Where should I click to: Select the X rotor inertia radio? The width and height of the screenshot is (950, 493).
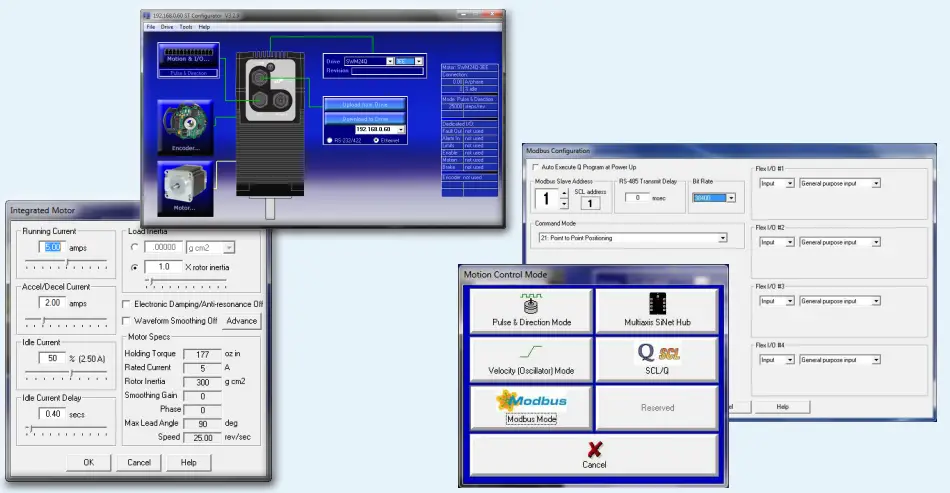pyautogui.click(x=135, y=267)
